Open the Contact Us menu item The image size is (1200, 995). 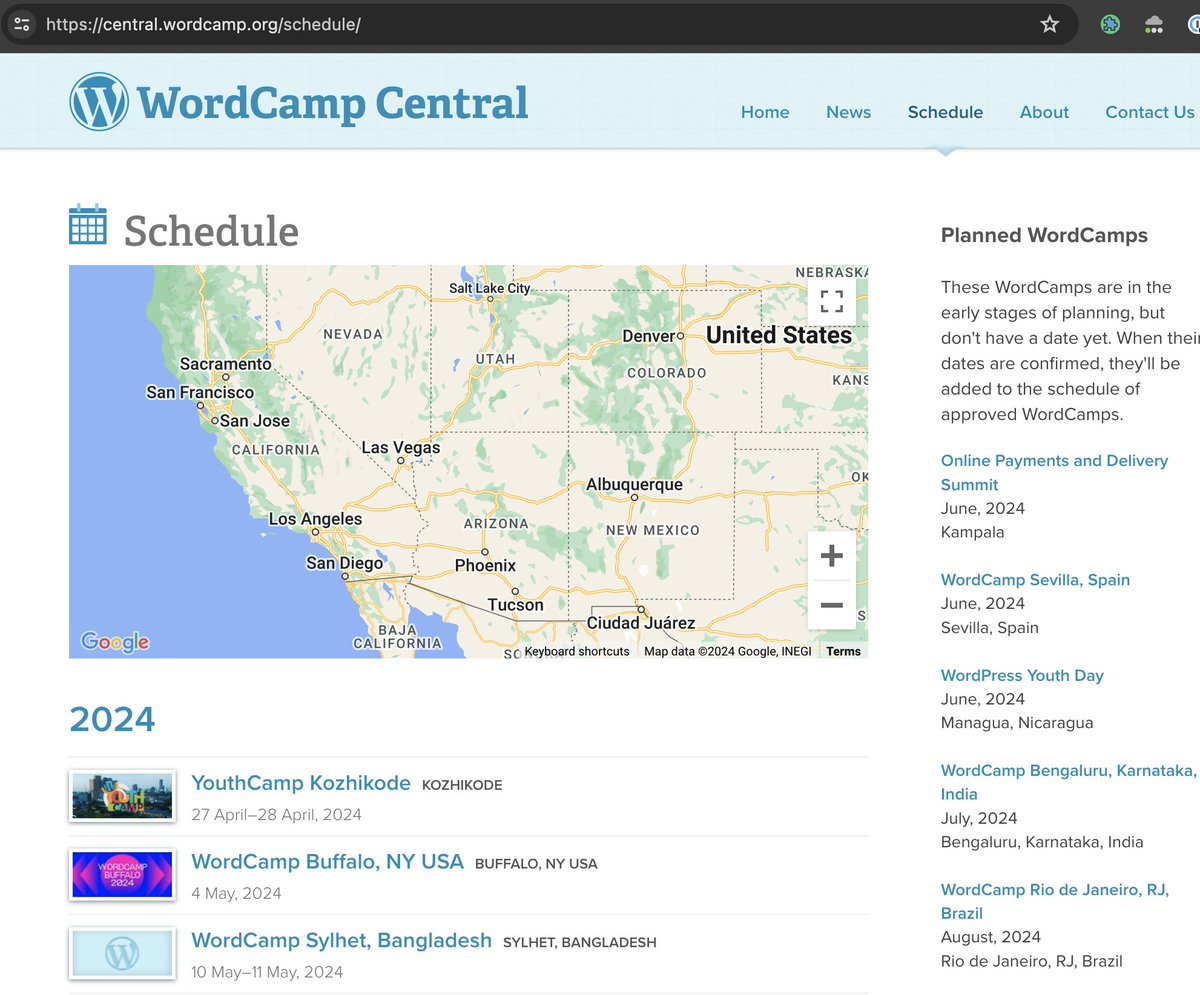[1150, 112]
